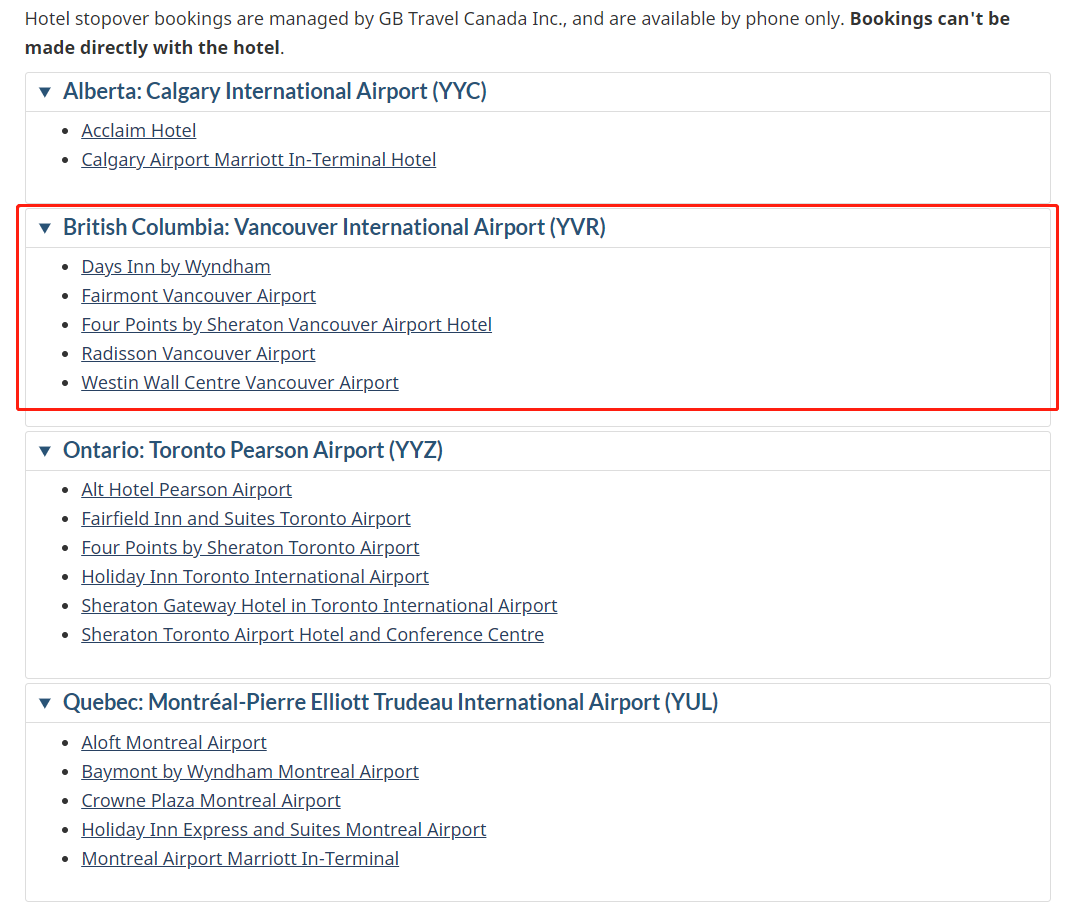Open Holiday Inn Toronto International Airport link
Screen dimensions: 1071x910
pyautogui.click(x=255, y=577)
